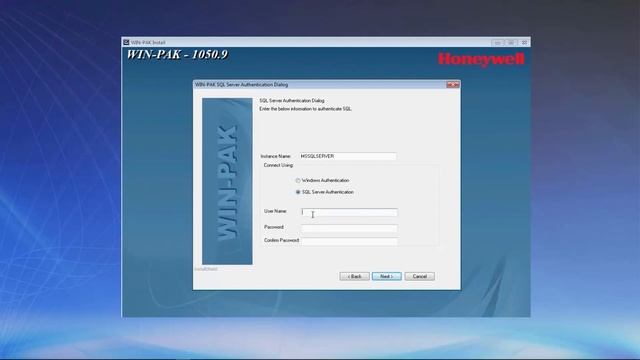
Task: Click the vertical WIN-PAK banner image
Action: [x=227, y=181]
